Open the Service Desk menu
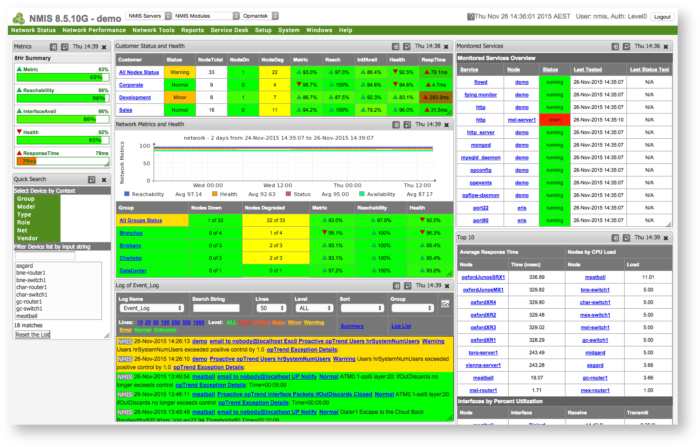Viewport: 700px width, 447px height. [x=229, y=30]
